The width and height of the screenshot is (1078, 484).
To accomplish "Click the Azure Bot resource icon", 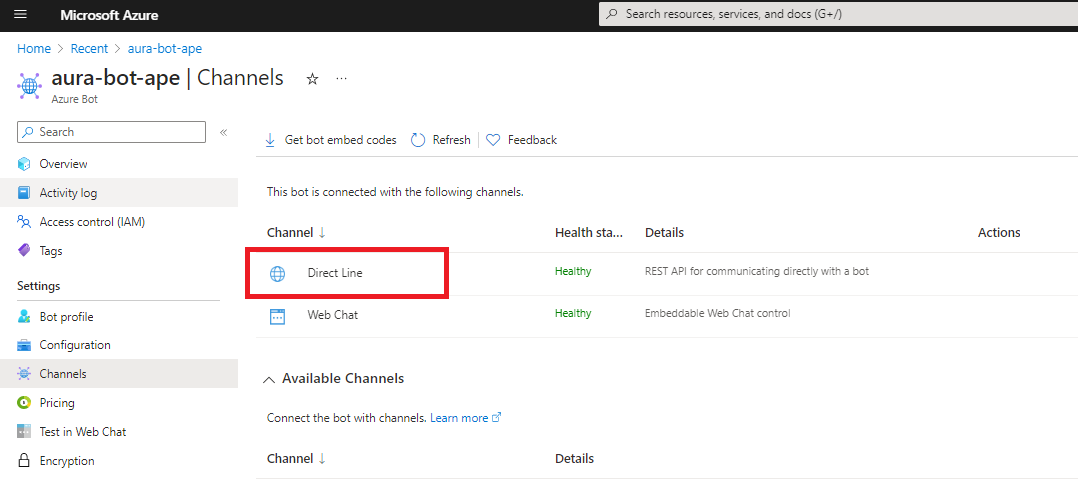I will click(29, 87).
